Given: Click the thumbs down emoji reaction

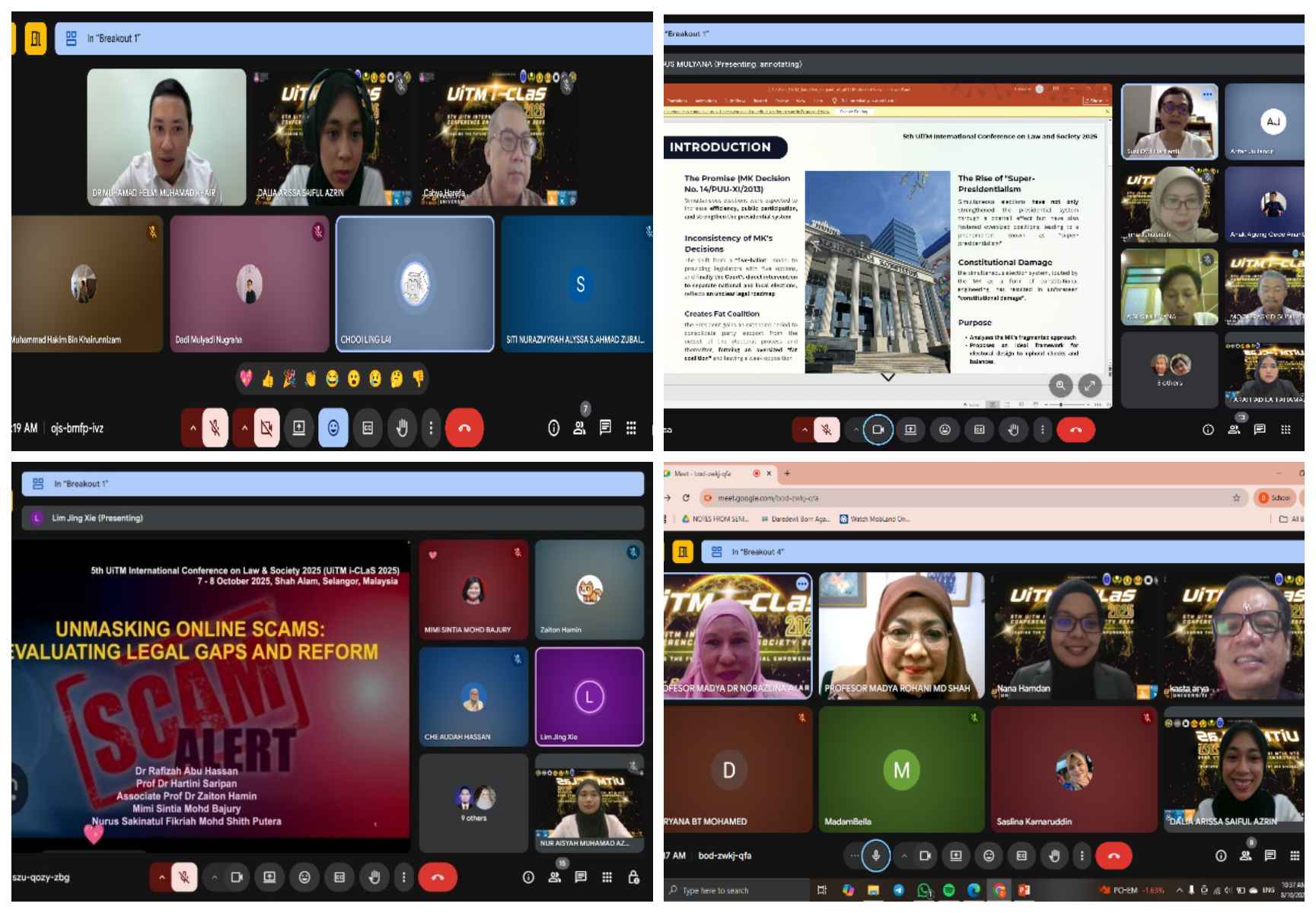Looking at the screenshot, I should coord(418,379).
